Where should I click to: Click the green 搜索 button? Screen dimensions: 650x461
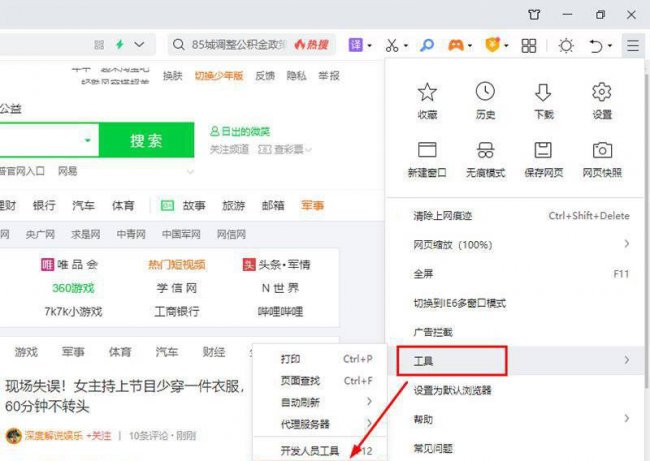click(x=146, y=140)
